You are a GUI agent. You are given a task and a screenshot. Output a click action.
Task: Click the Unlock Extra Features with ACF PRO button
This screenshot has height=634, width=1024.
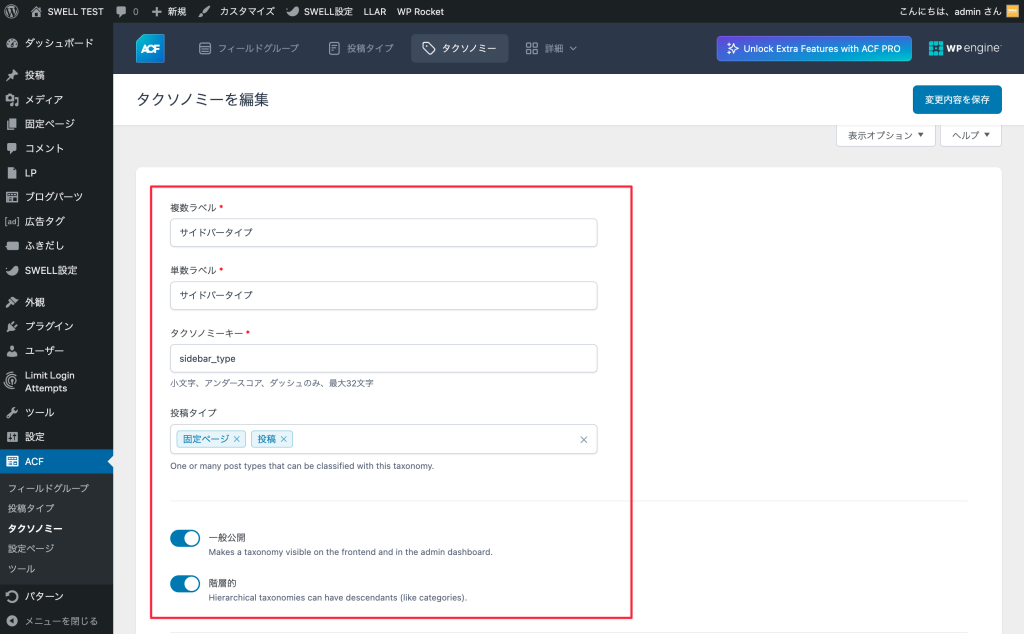coord(813,48)
